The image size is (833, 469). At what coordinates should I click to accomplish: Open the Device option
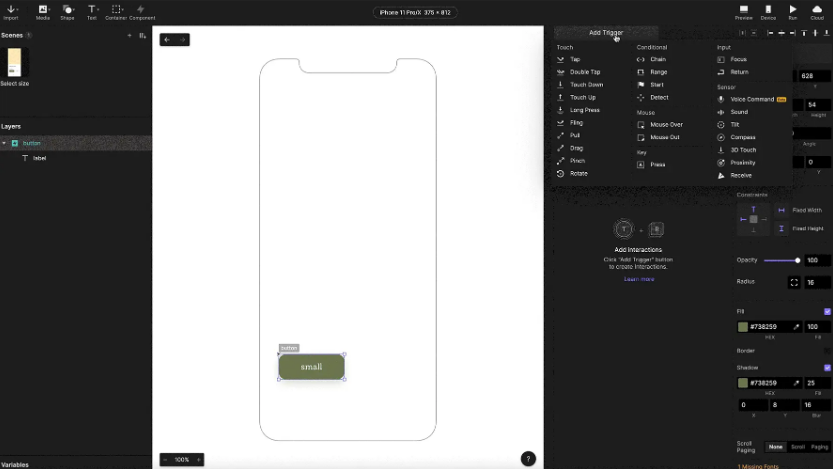[768, 12]
